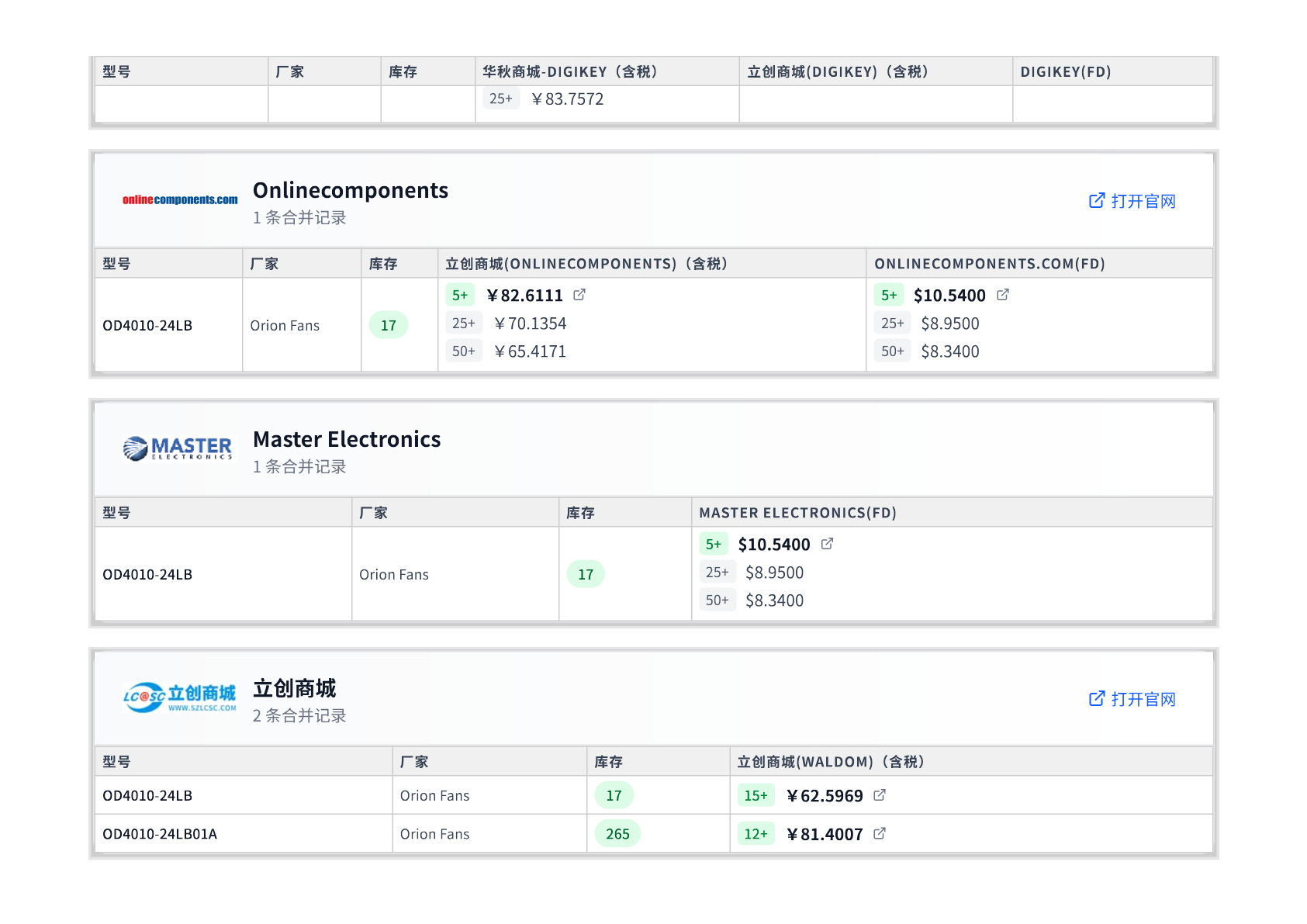The height and width of the screenshot is (924, 1307).
Task: Click 打开官网 link for Onlinecomponents
Action: pyautogui.click(x=1132, y=201)
